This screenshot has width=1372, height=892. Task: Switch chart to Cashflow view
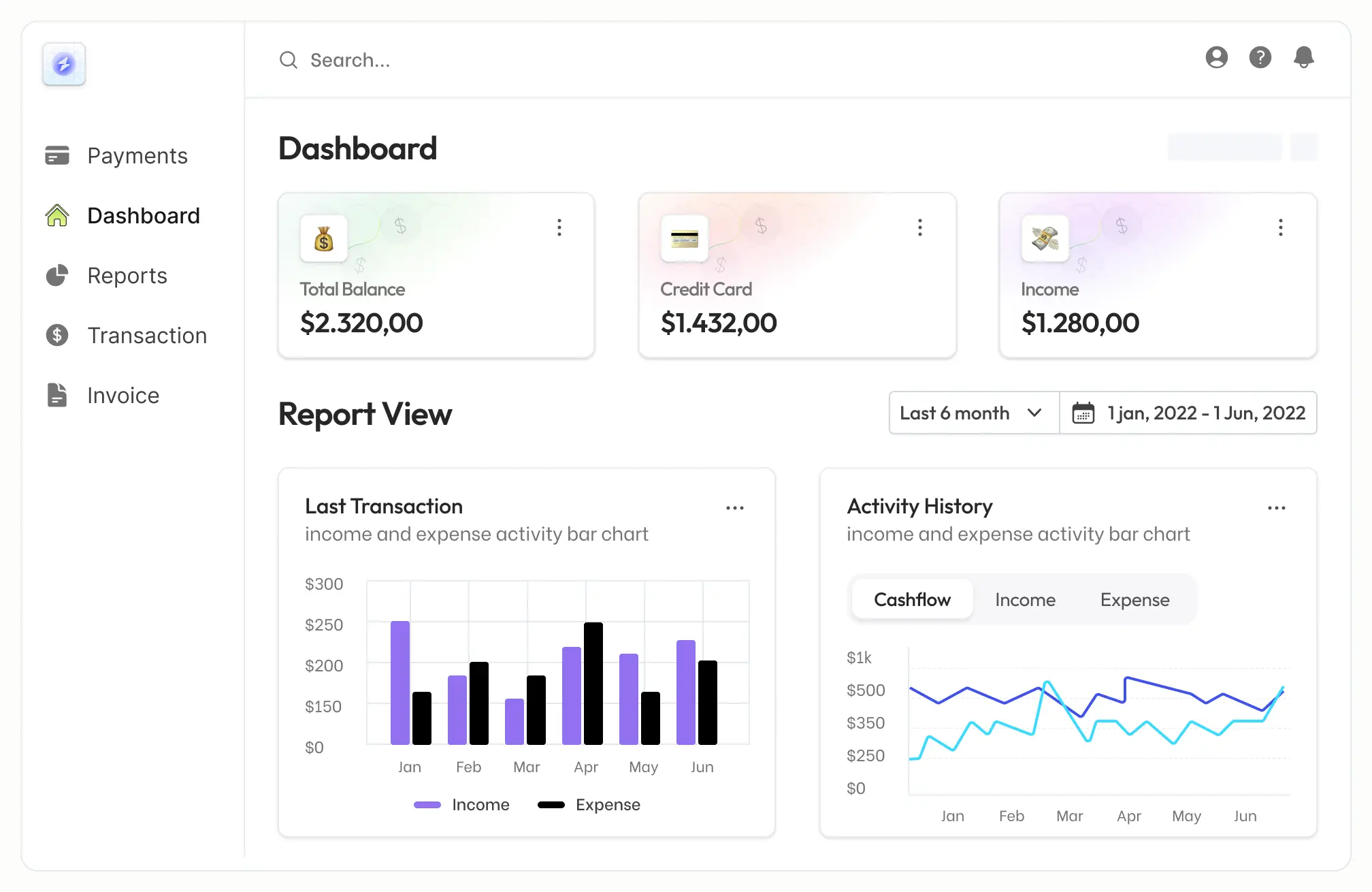tap(912, 600)
